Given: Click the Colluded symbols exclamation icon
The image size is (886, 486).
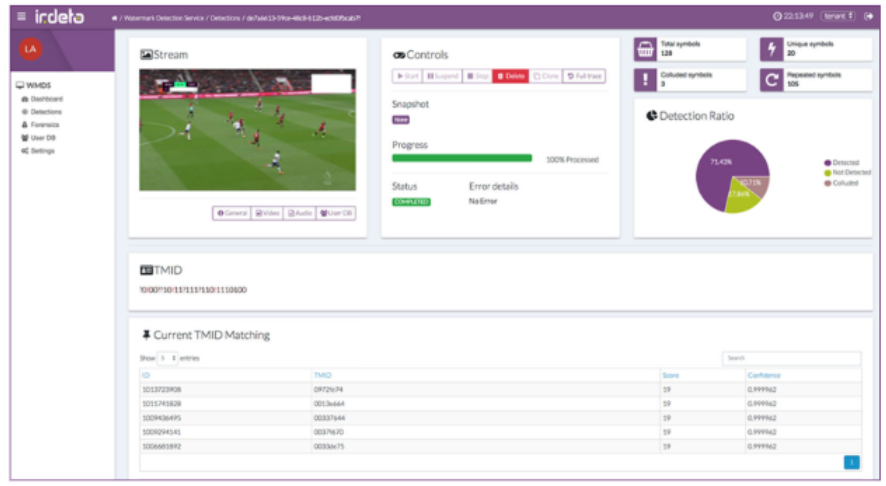Looking at the screenshot, I should (x=646, y=80).
